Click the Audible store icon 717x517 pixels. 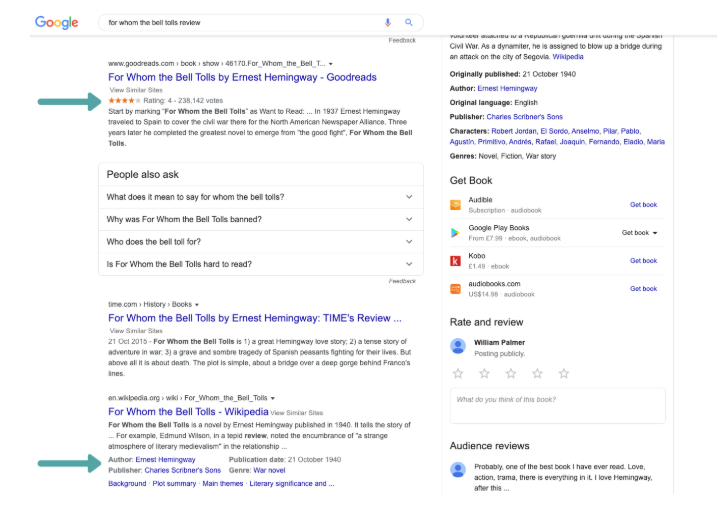point(455,205)
